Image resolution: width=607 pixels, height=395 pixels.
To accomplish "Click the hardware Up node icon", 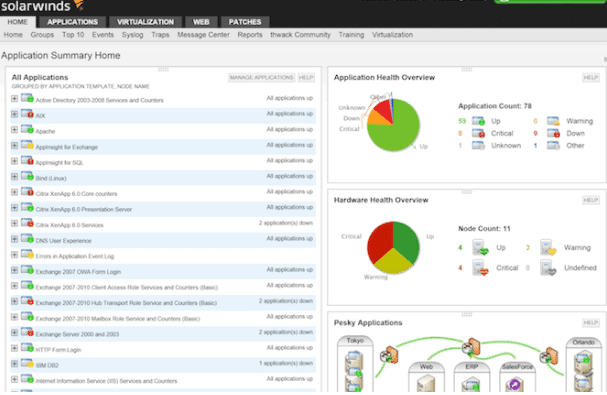I will tap(480, 247).
